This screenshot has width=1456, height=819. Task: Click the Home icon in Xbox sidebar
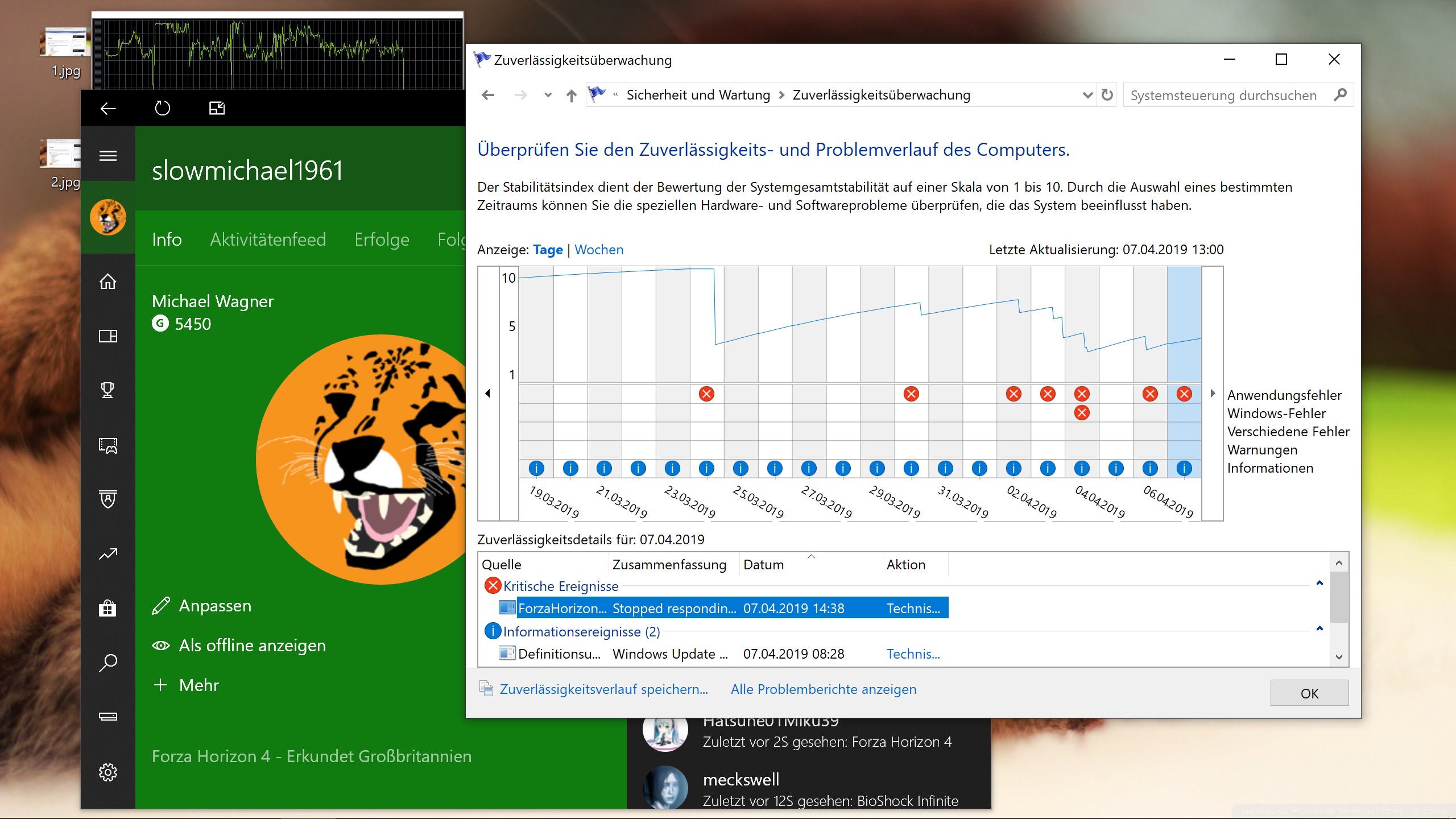click(108, 282)
